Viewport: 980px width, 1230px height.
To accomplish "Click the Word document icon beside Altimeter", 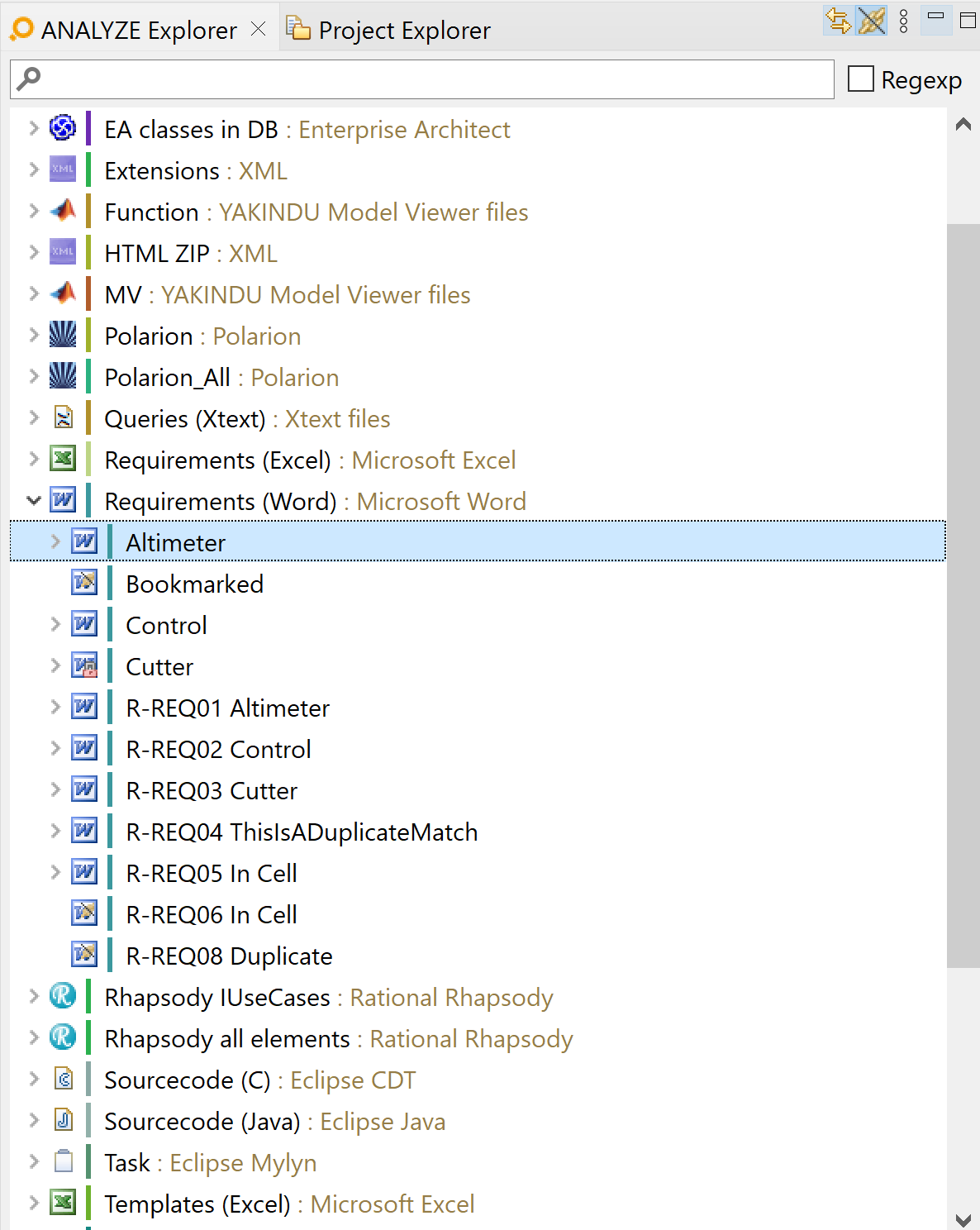I will pos(84,541).
